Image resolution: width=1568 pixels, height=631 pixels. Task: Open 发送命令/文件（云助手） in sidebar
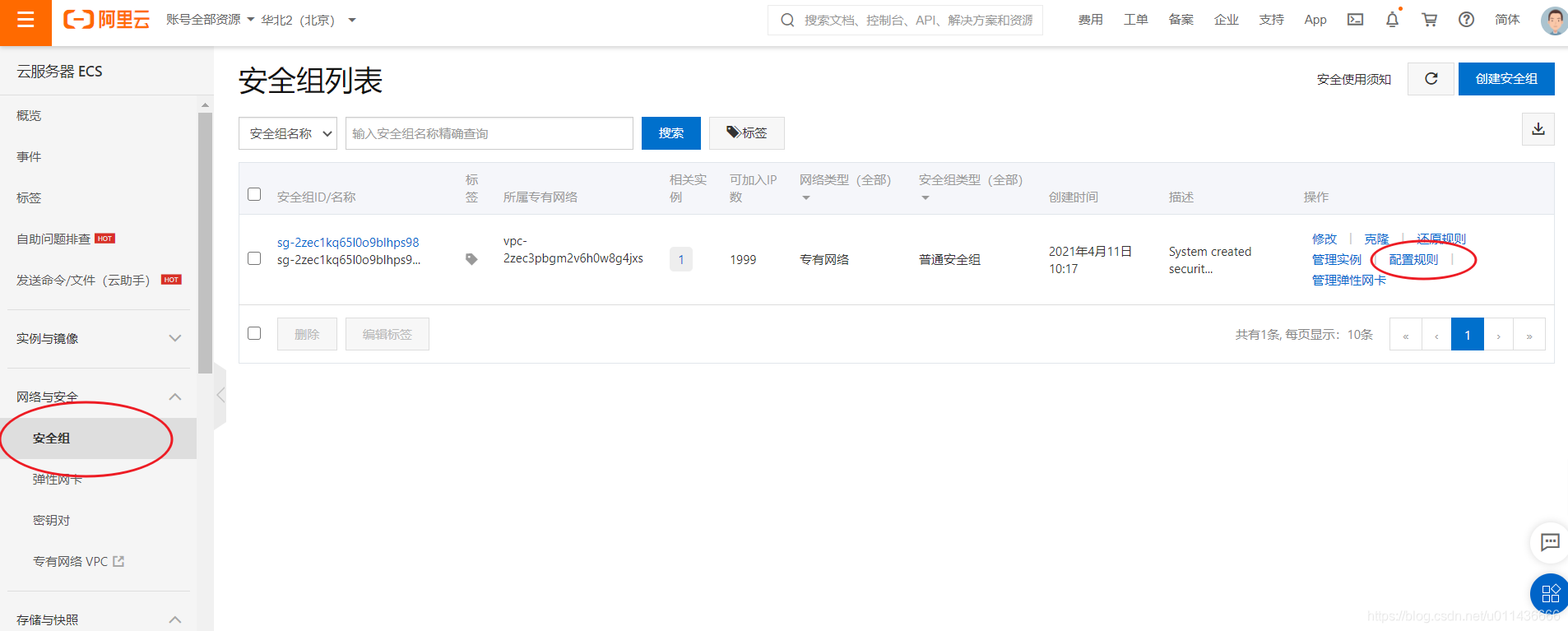coord(83,280)
